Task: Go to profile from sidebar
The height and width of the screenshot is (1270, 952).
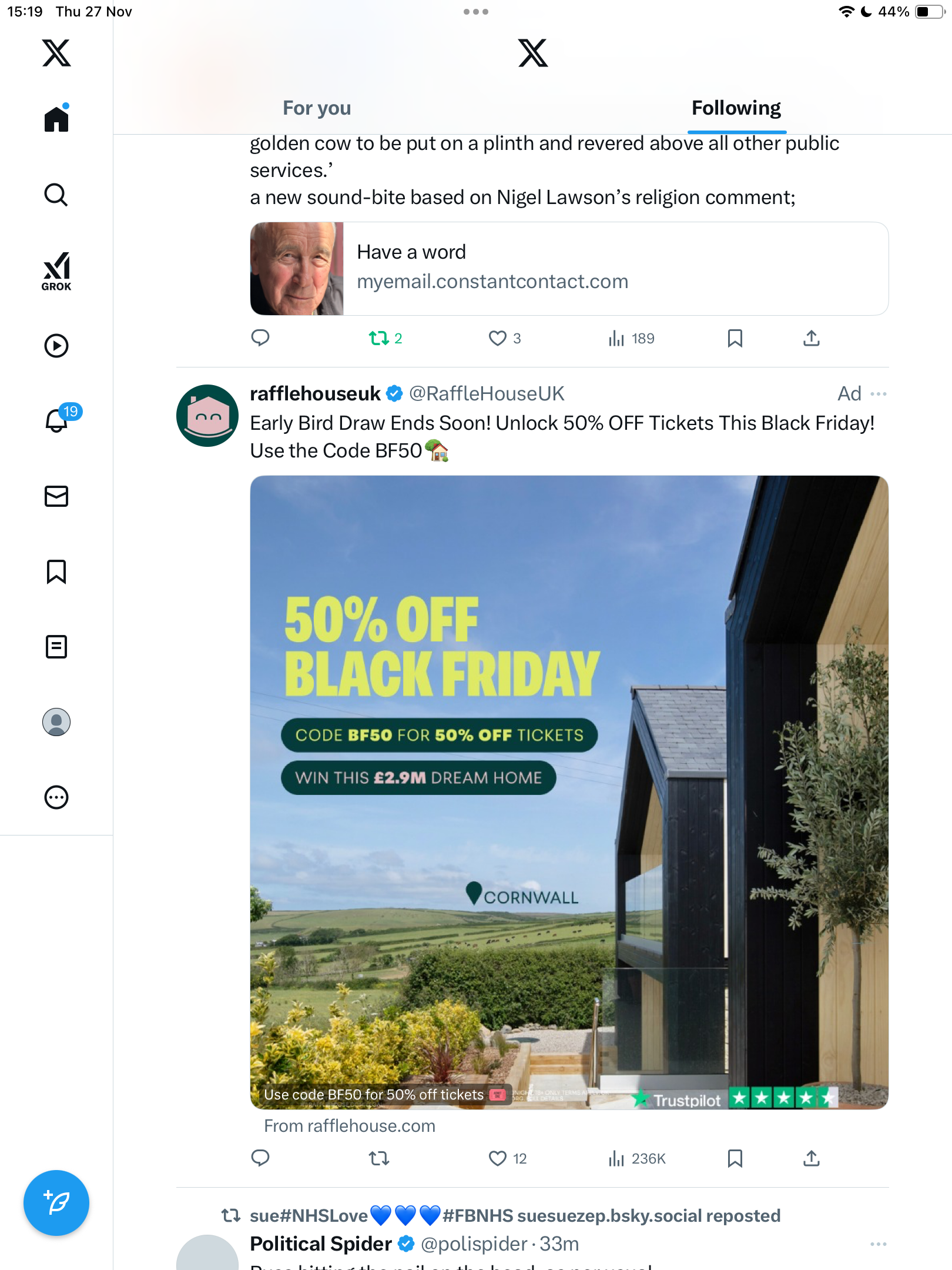Action: tap(56, 722)
